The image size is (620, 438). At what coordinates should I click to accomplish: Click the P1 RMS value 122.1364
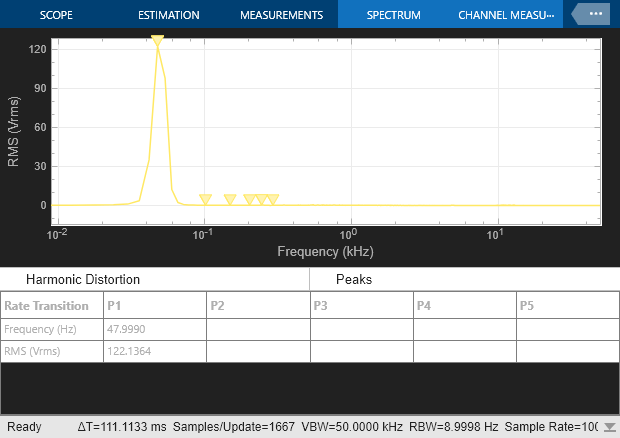[x=127, y=351]
